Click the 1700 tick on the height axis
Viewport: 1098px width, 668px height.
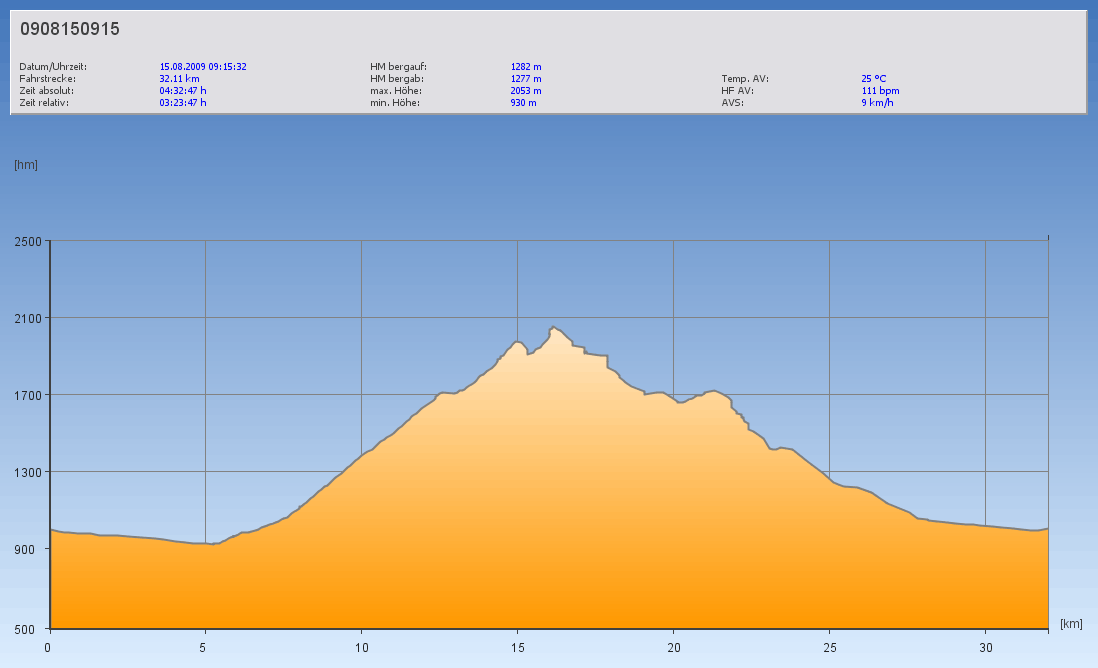point(27,395)
